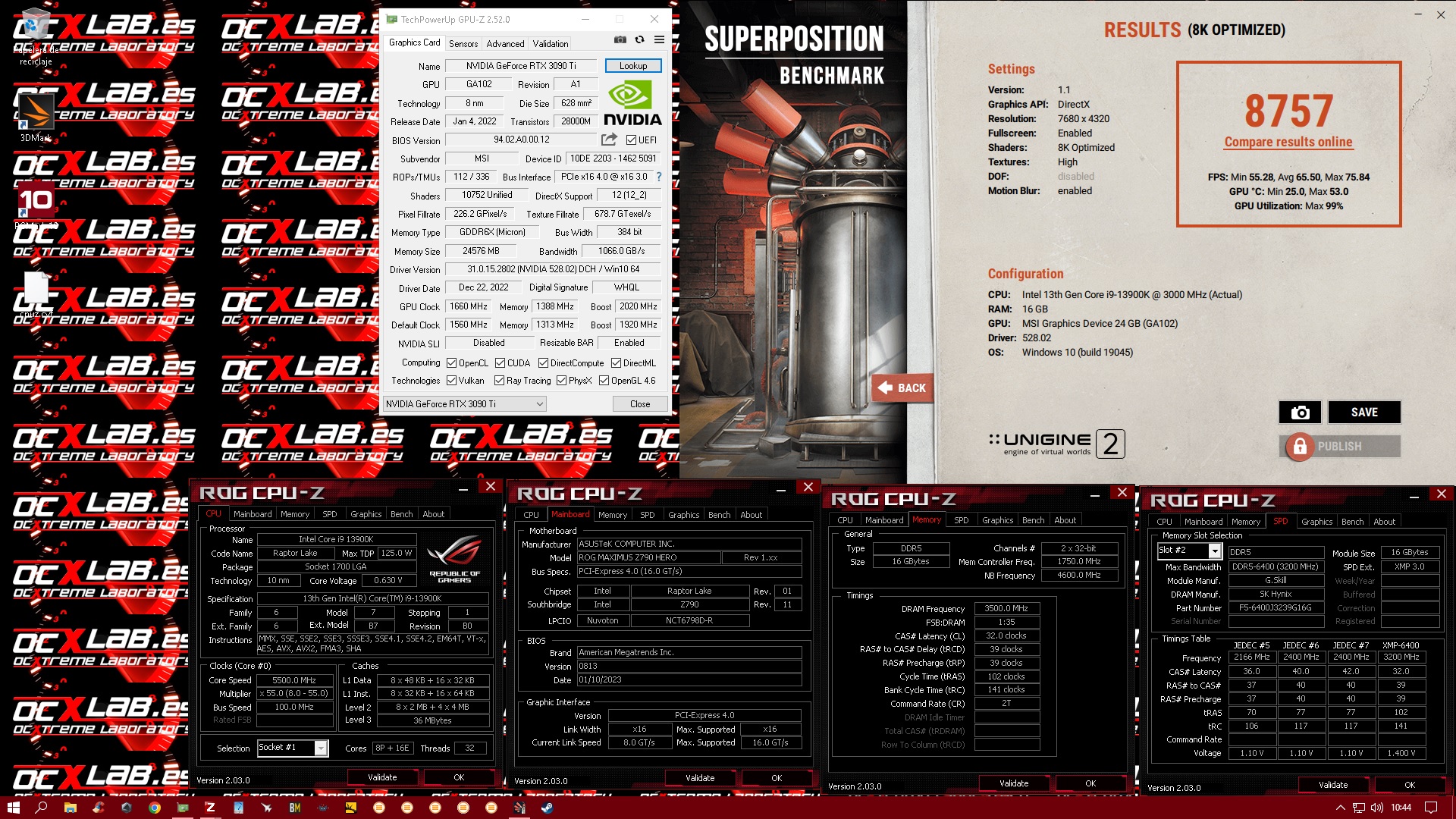This screenshot has height=819, width=1456.
Task: Open Steam from the taskbar
Action: [x=547, y=808]
